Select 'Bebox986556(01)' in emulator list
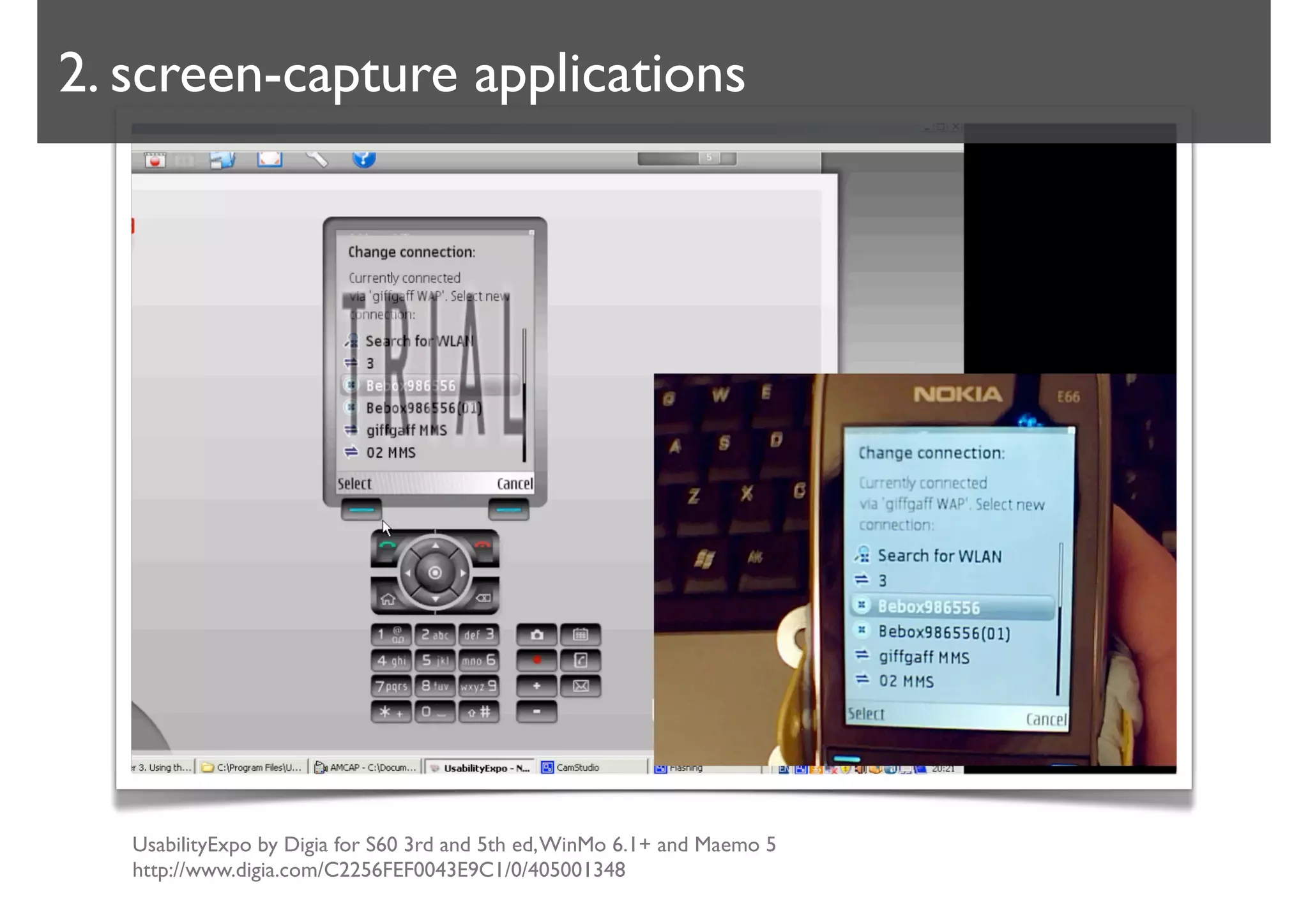Viewport: 1308px width, 924px height. tap(431, 408)
